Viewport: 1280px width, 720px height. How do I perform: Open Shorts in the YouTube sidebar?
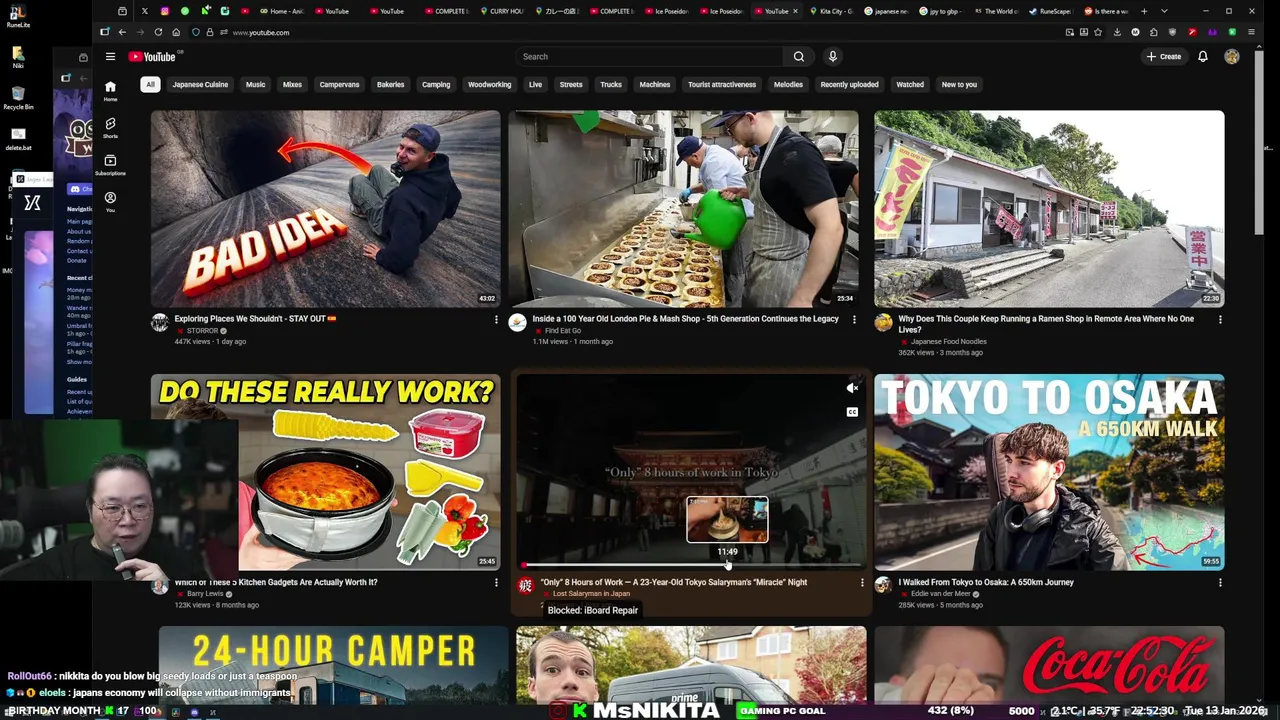(110, 127)
